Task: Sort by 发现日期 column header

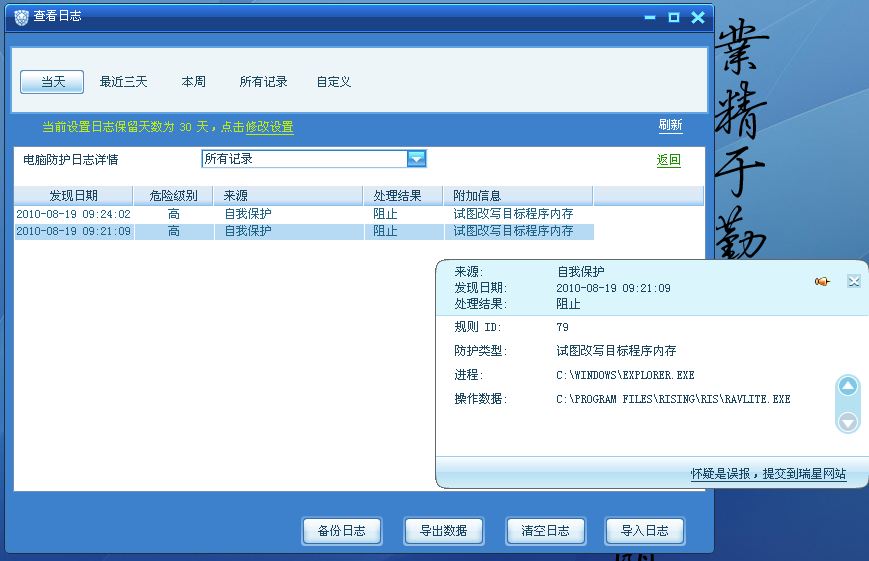Action: click(x=73, y=196)
